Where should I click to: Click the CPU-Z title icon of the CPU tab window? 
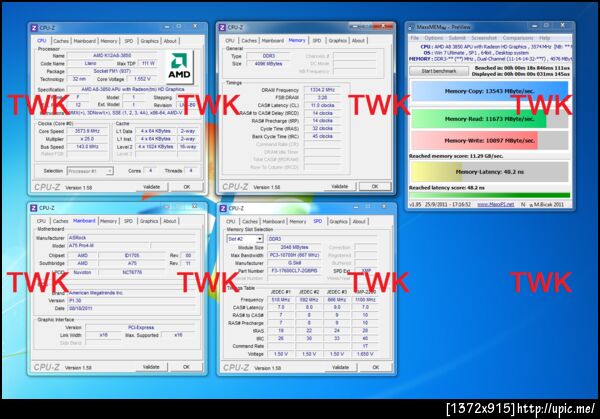point(34,28)
